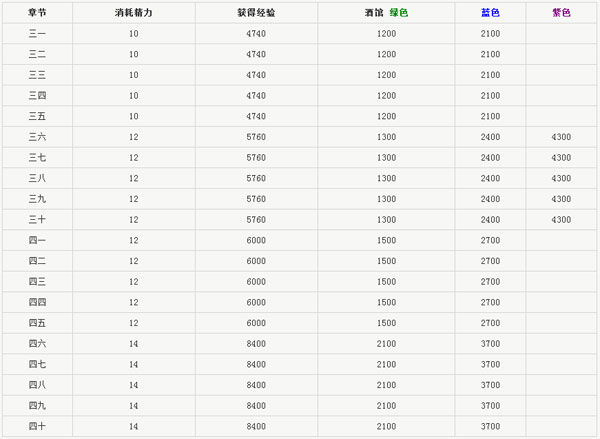Select the 2700 blue value in row 四一
The width and height of the screenshot is (600, 439).
(x=490, y=240)
